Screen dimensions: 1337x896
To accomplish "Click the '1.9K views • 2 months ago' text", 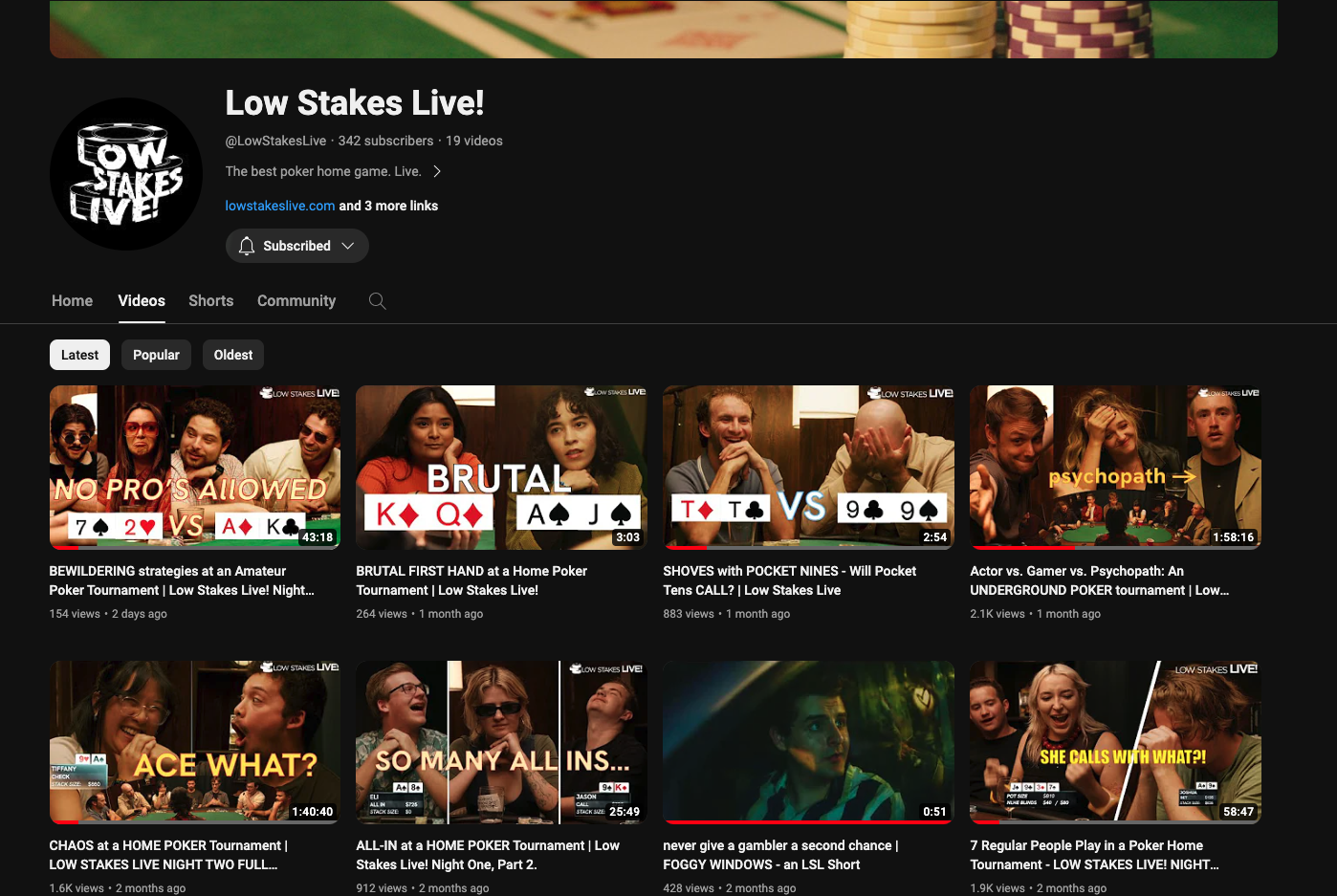I will coord(1039,888).
